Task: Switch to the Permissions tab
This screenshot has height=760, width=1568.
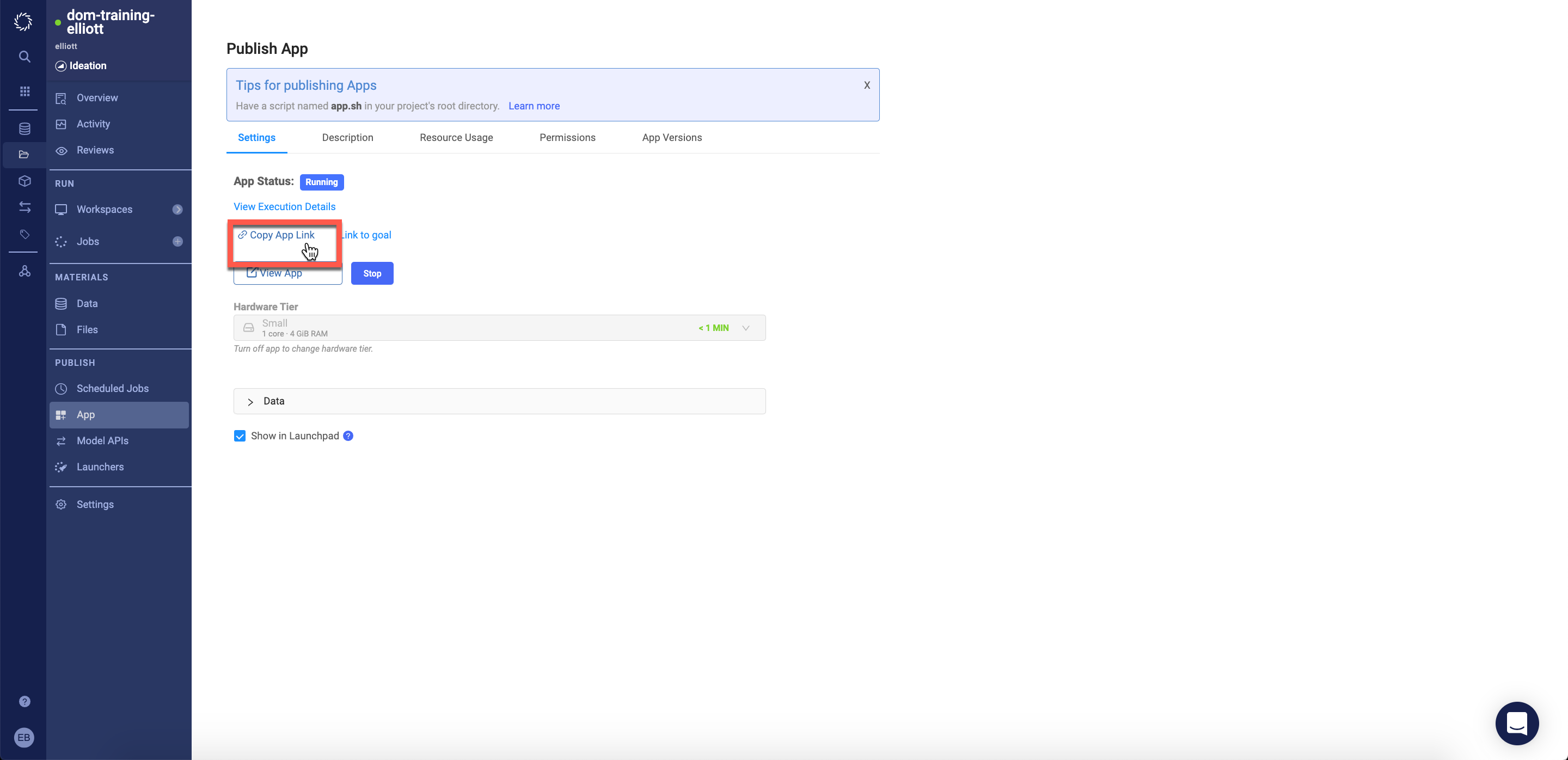Action: click(x=567, y=138)
